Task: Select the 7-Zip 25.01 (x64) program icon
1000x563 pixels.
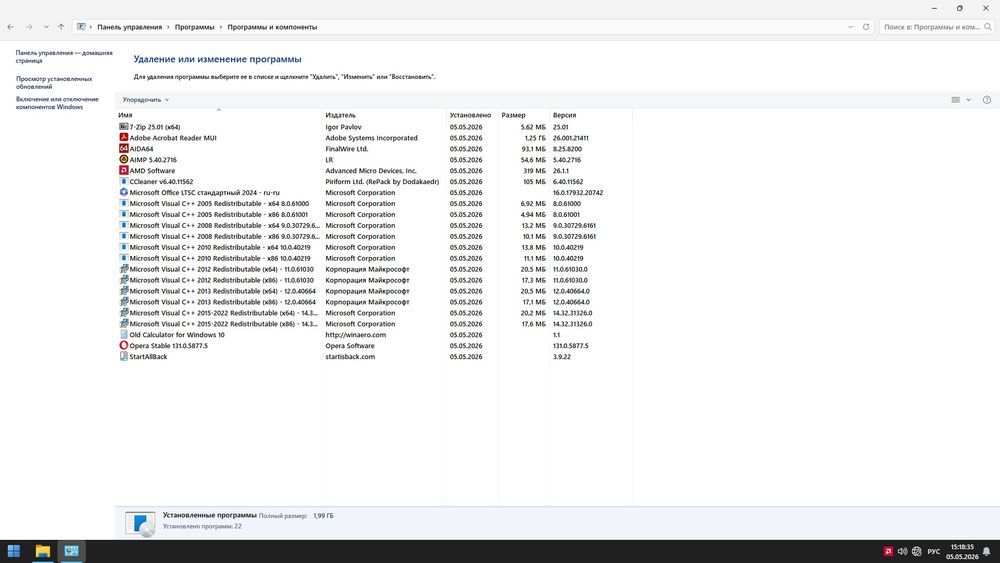Action: (x=124, y=127)
